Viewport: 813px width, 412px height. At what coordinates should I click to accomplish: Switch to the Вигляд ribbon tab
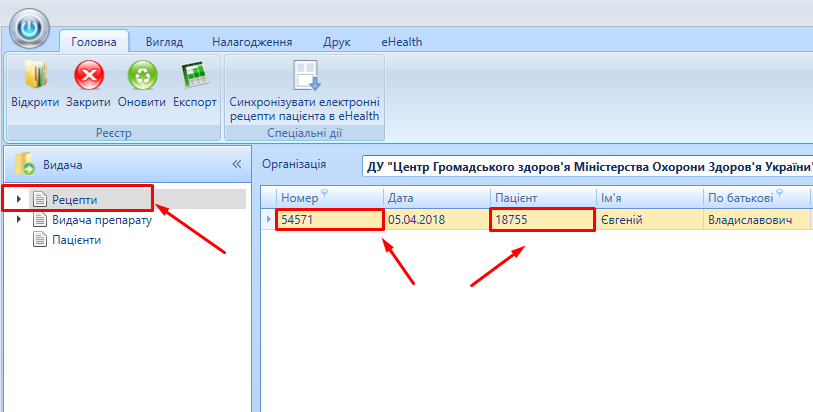(x=164, y=42)
